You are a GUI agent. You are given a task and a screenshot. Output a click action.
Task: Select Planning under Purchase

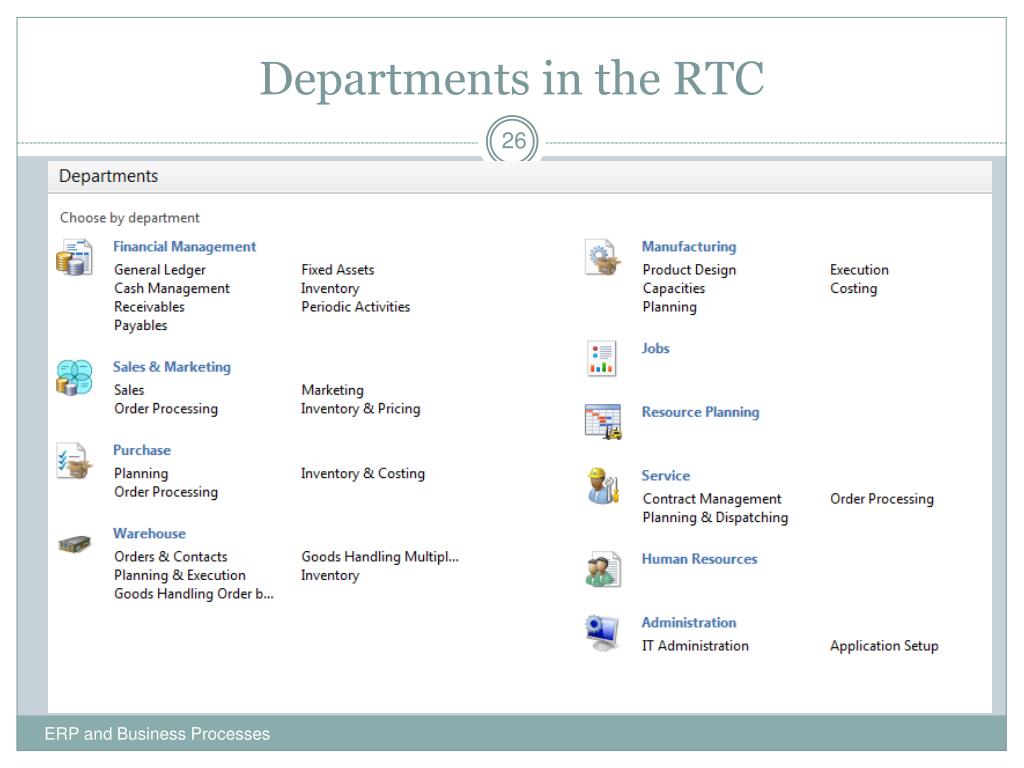click(141, 473)
